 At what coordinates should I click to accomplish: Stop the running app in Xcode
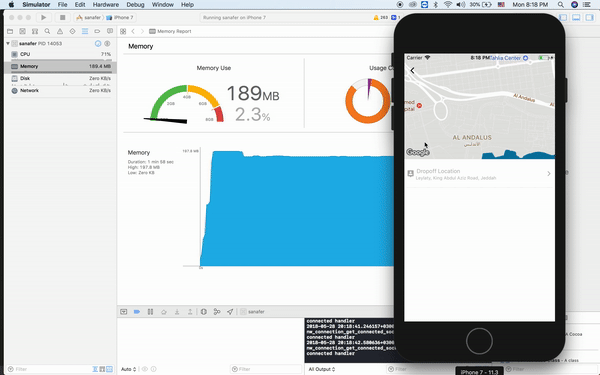click(62, 18)
